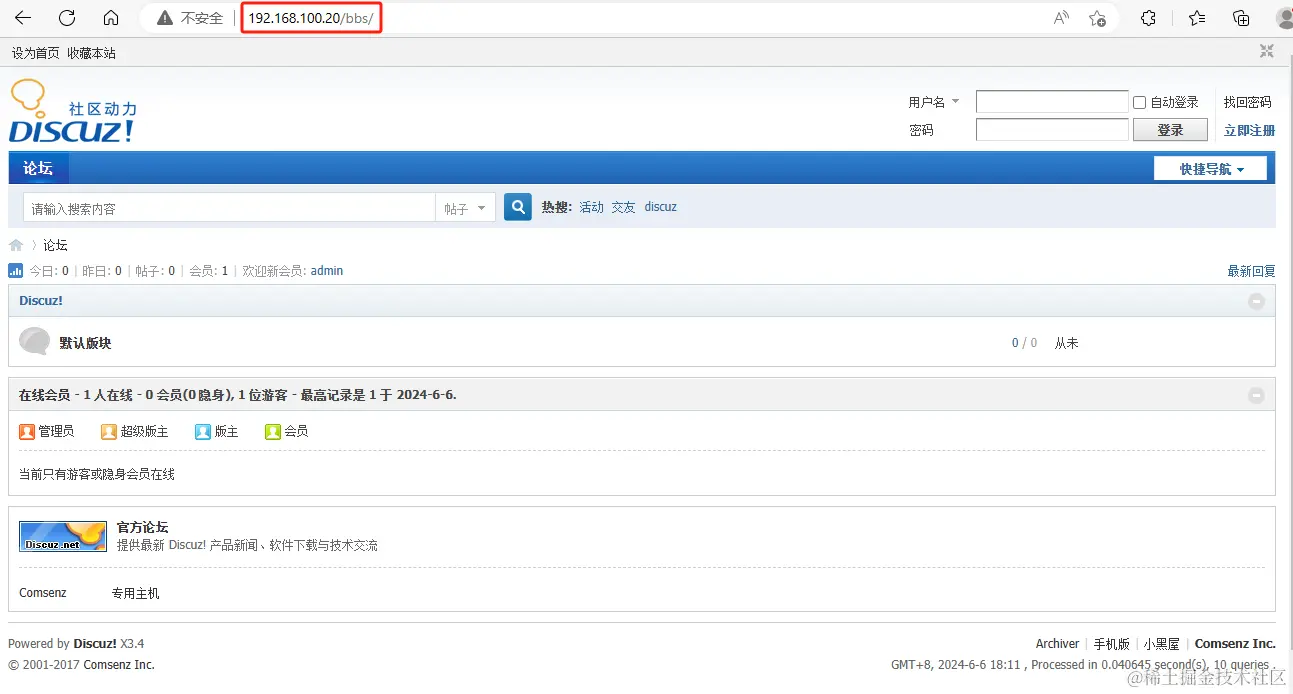Open the favorites list icon

[1197, 18]
